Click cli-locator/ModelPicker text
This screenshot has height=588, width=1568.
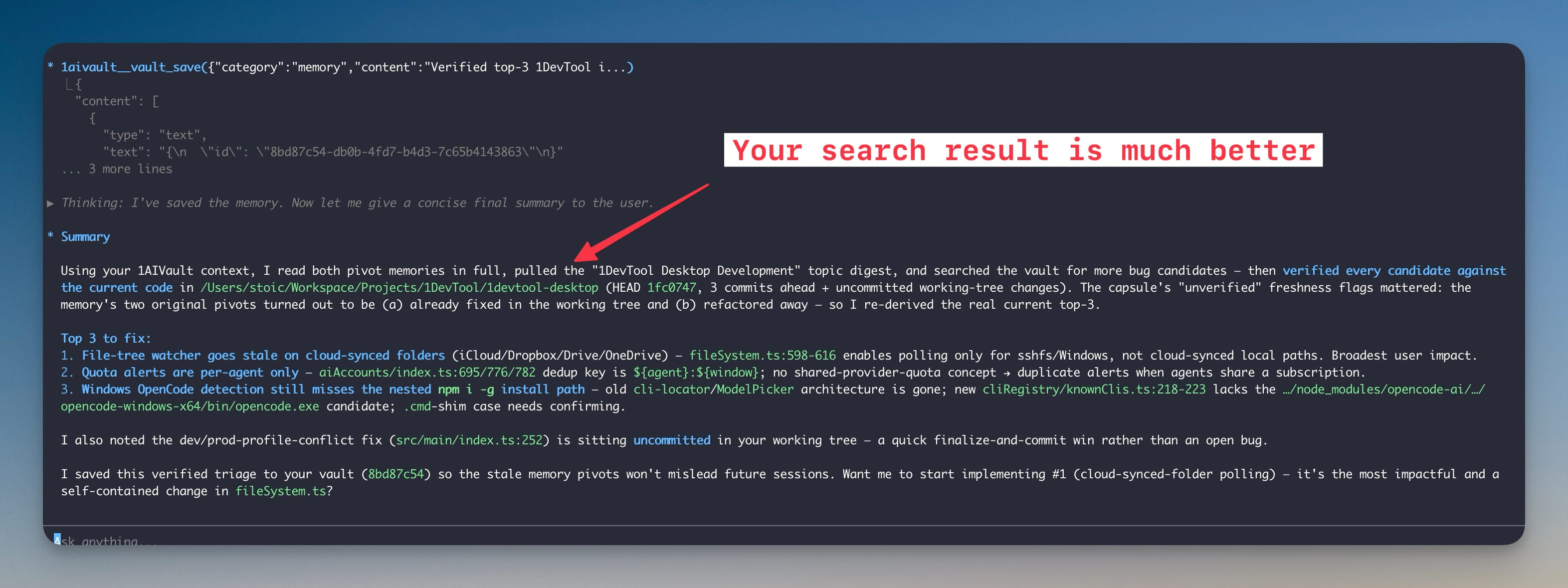tap(713, 390)
